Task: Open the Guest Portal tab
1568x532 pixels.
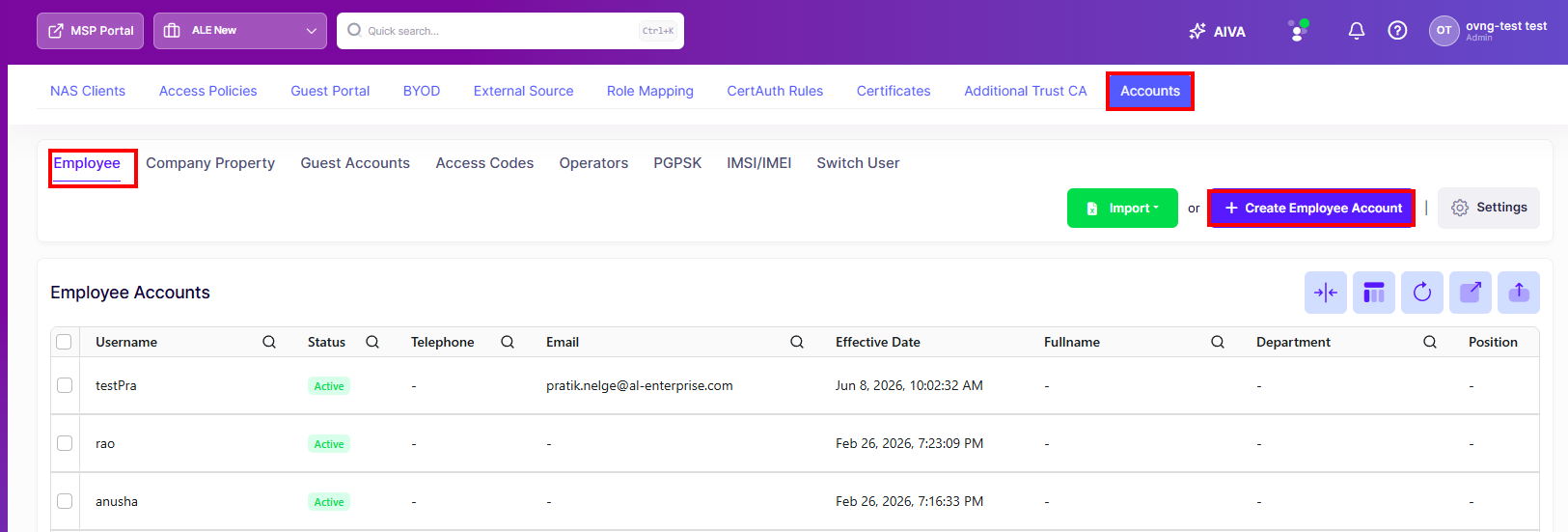Action: tap(330, 91)
